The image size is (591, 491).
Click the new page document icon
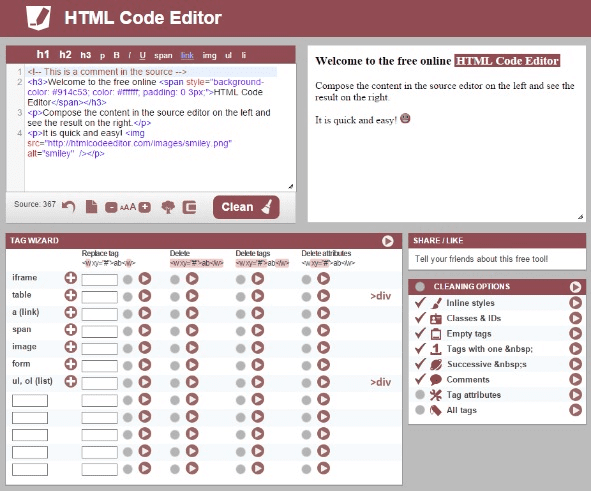(x=91, y=206)
